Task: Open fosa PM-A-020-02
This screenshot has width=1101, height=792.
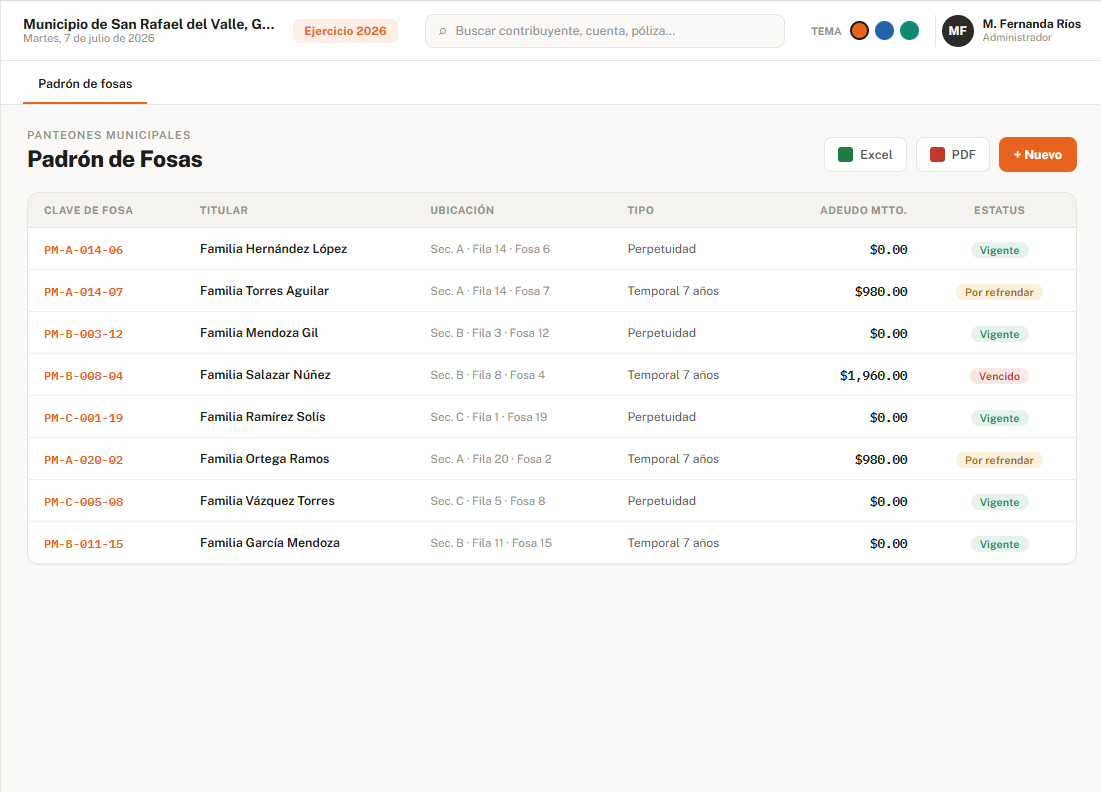Action: click(x=84, y=461)
